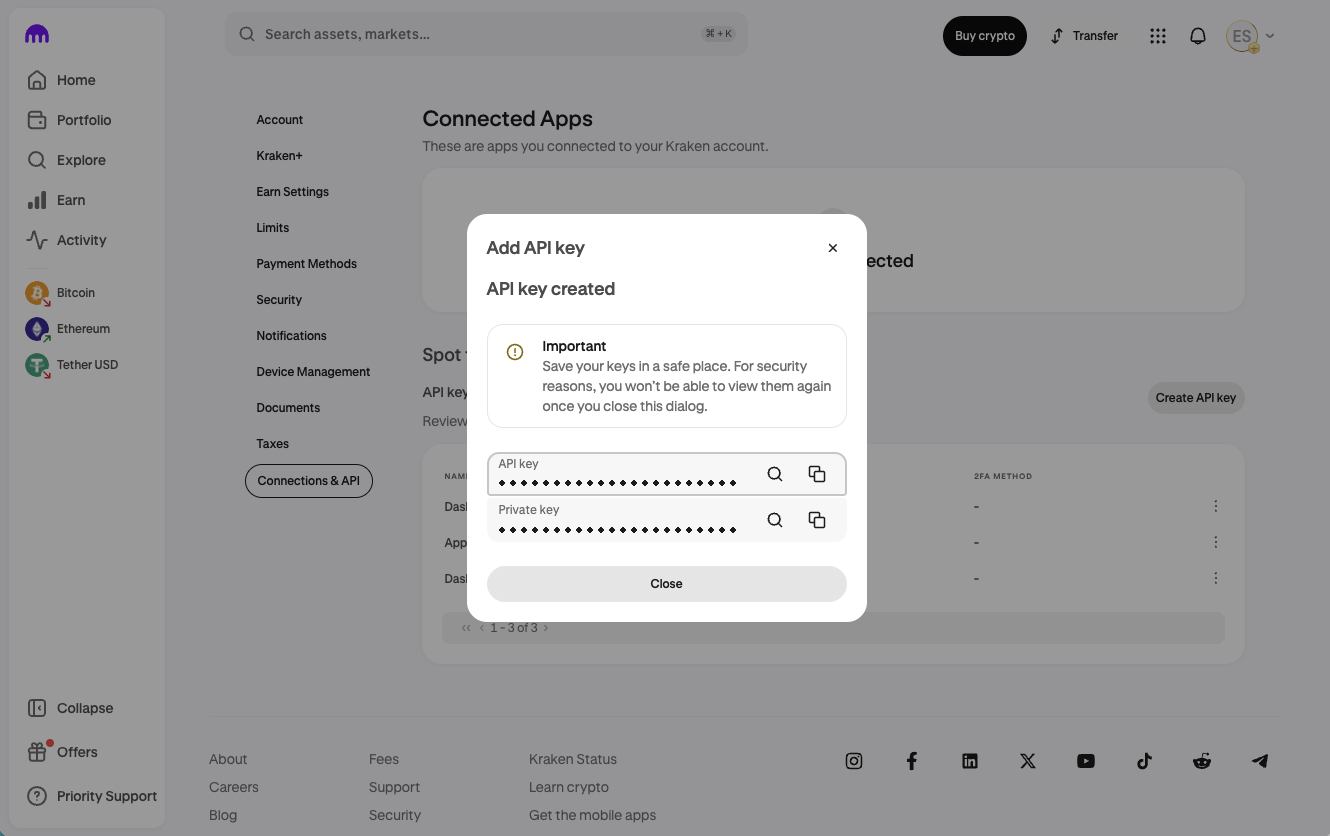This screenshot has height=836, width=1330.
Task: Reveal the API key value
Action: click(775, 474)
